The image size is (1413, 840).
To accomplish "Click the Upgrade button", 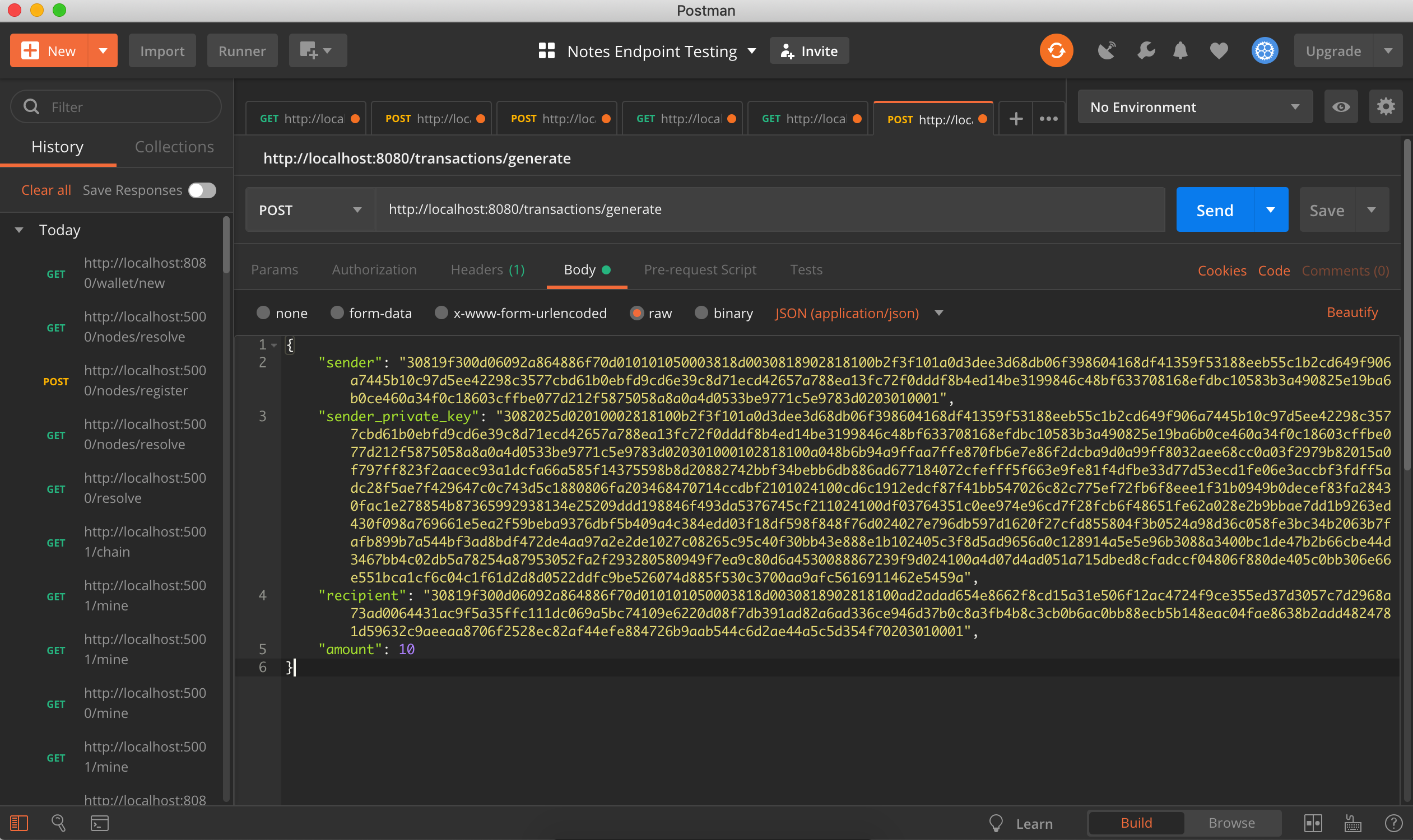I will pos(1333,50).
